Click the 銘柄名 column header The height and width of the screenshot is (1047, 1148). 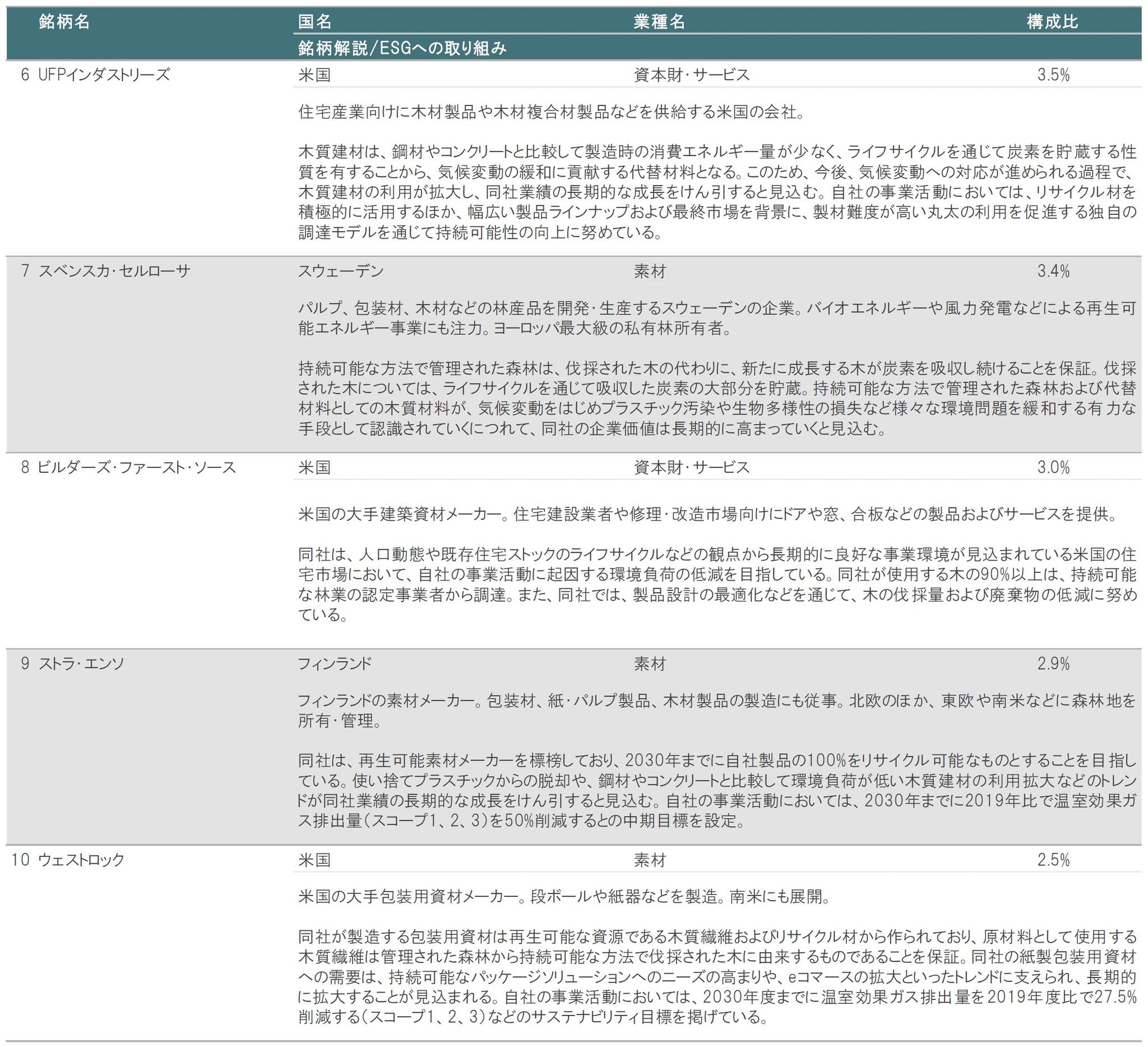click(x=64, y=22)
